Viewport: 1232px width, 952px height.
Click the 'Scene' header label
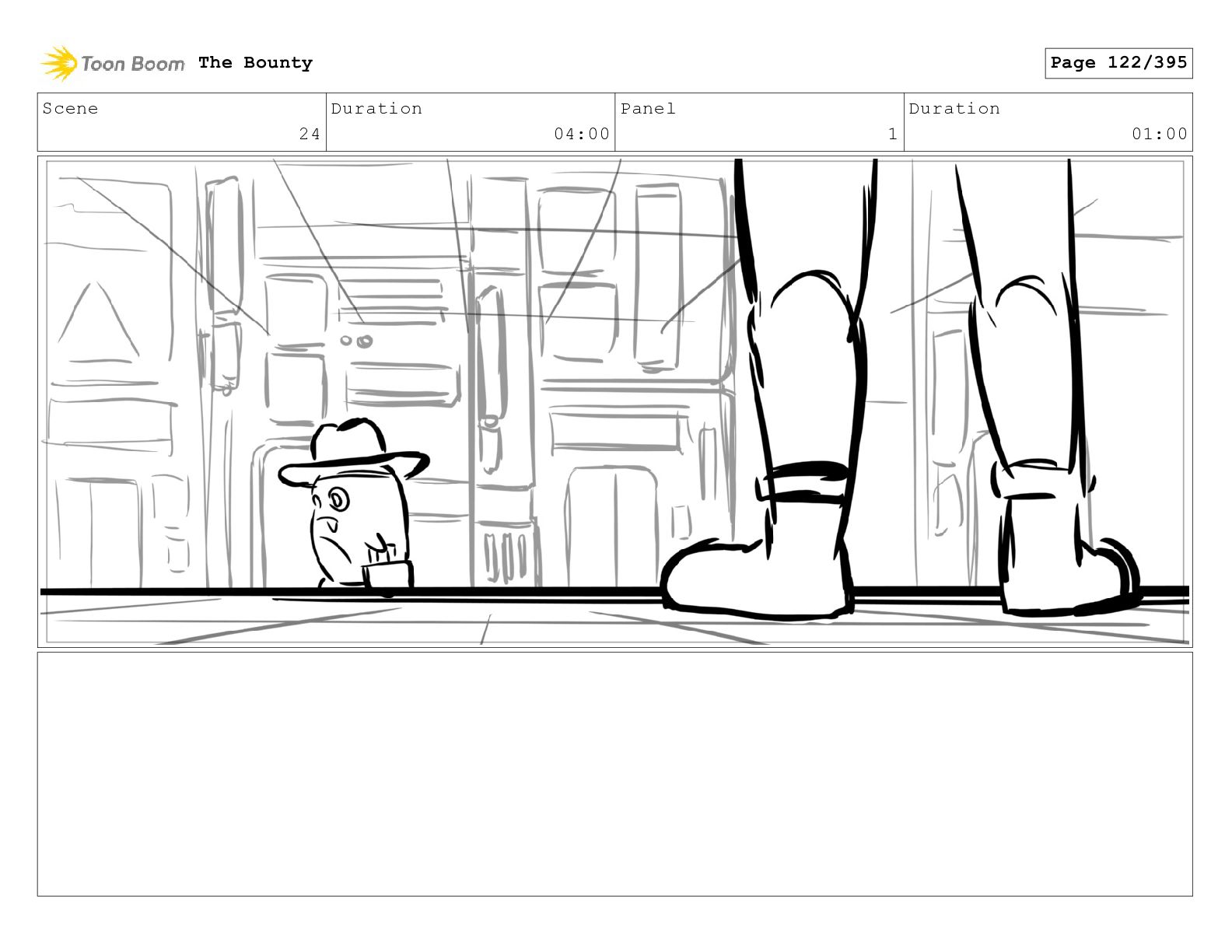coord(70,109)
